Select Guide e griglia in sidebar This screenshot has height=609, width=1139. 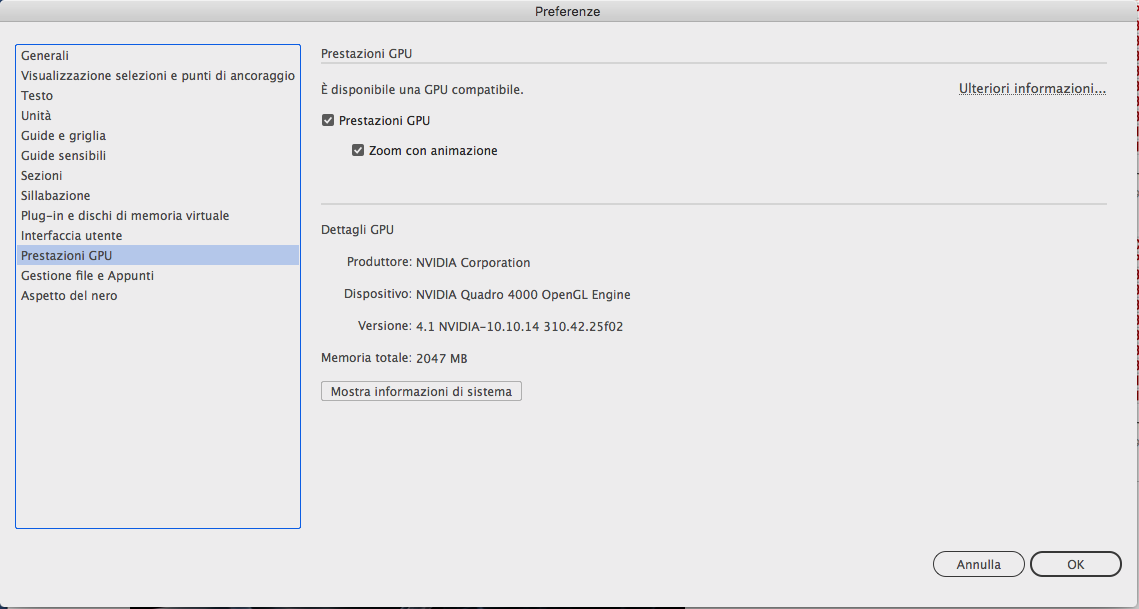tap(63, 136)
